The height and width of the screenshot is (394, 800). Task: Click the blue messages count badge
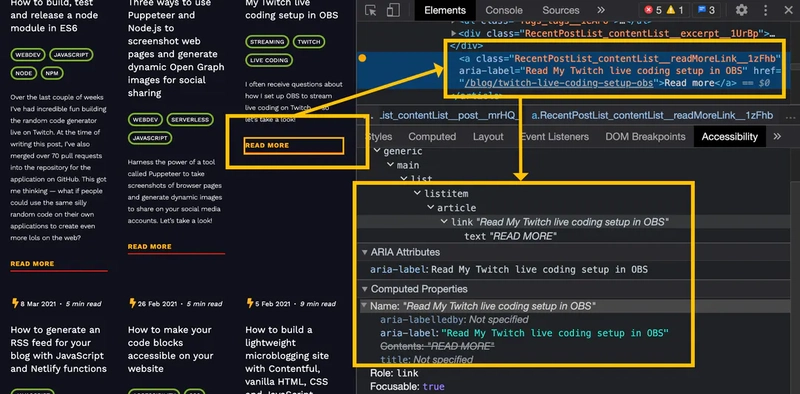click(x=706, y=10)
